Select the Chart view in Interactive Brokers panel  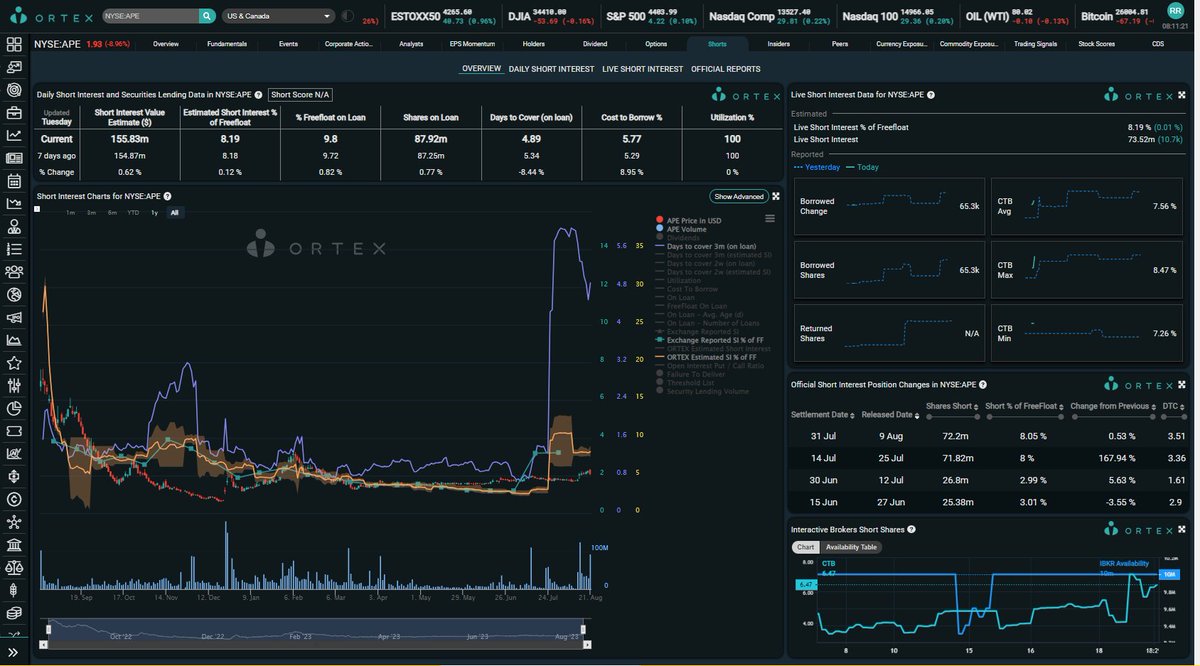[x=805, y=547]
